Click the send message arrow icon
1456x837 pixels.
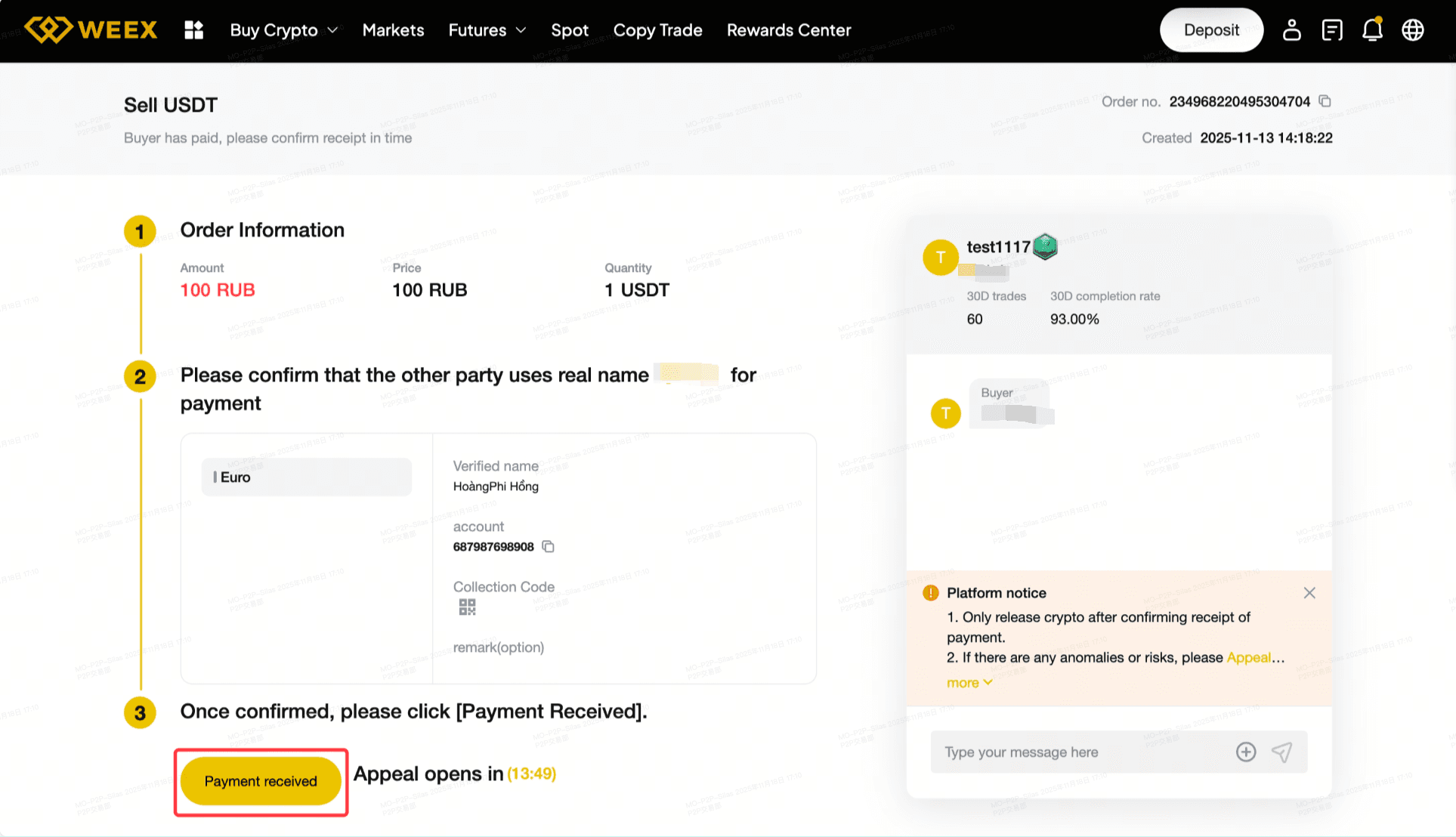[1281, 752]
